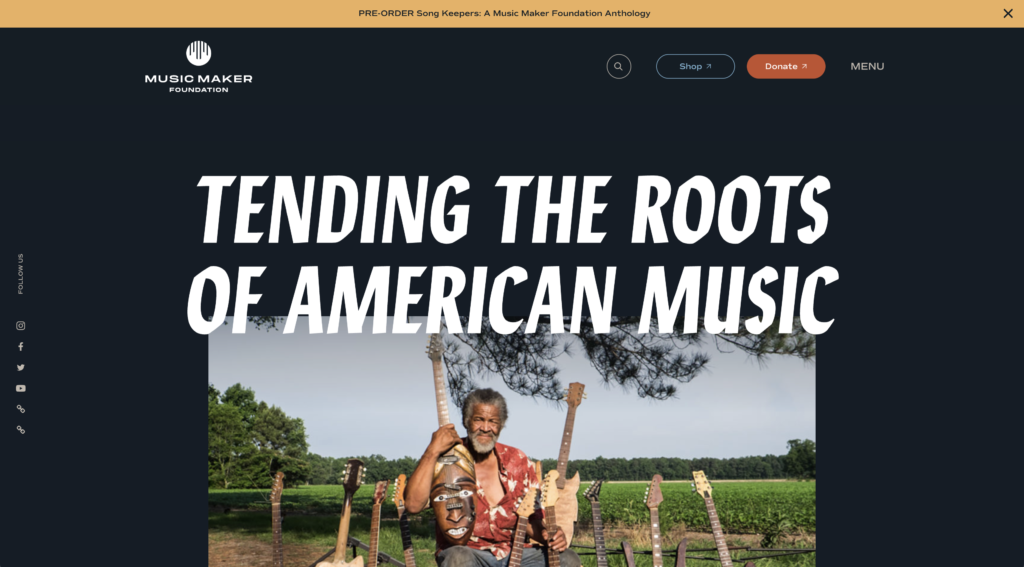Click the piano-keys circle logo emblem

(199, 53)
